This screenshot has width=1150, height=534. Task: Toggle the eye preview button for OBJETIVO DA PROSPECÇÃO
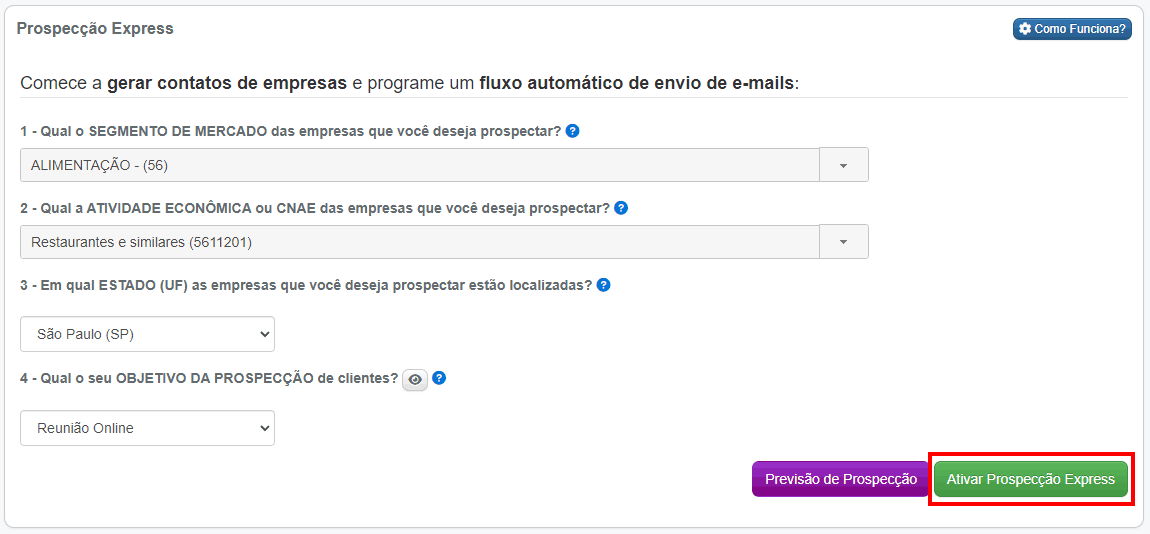[415, 380]
